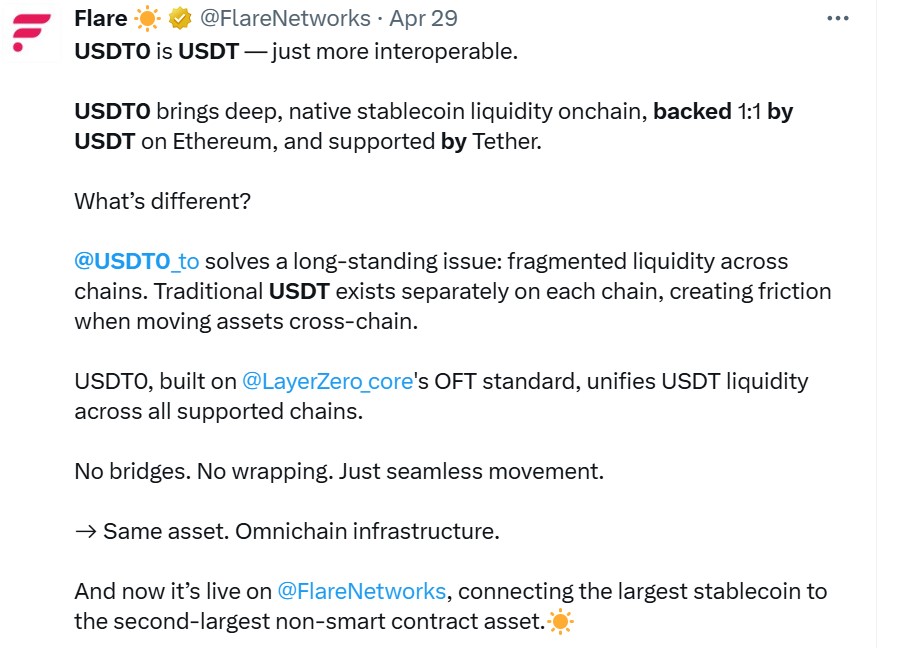Visit the @USDT0_to mention

coord(137,261)
